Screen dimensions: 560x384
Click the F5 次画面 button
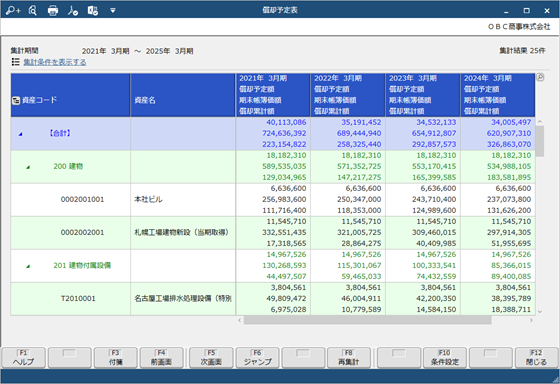(211, 358)
